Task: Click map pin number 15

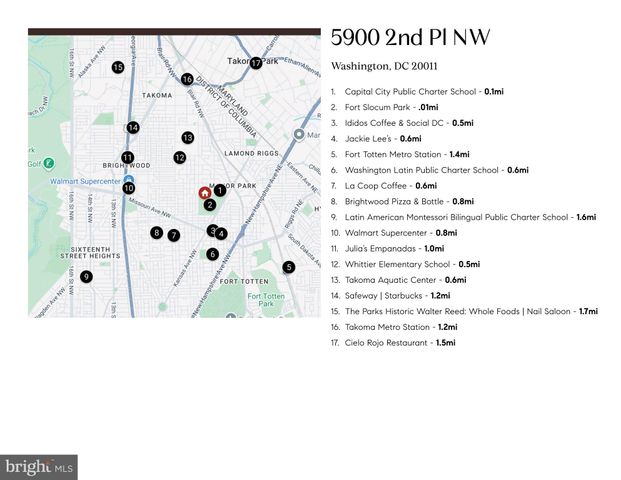Action: click(x=118, y=68)
